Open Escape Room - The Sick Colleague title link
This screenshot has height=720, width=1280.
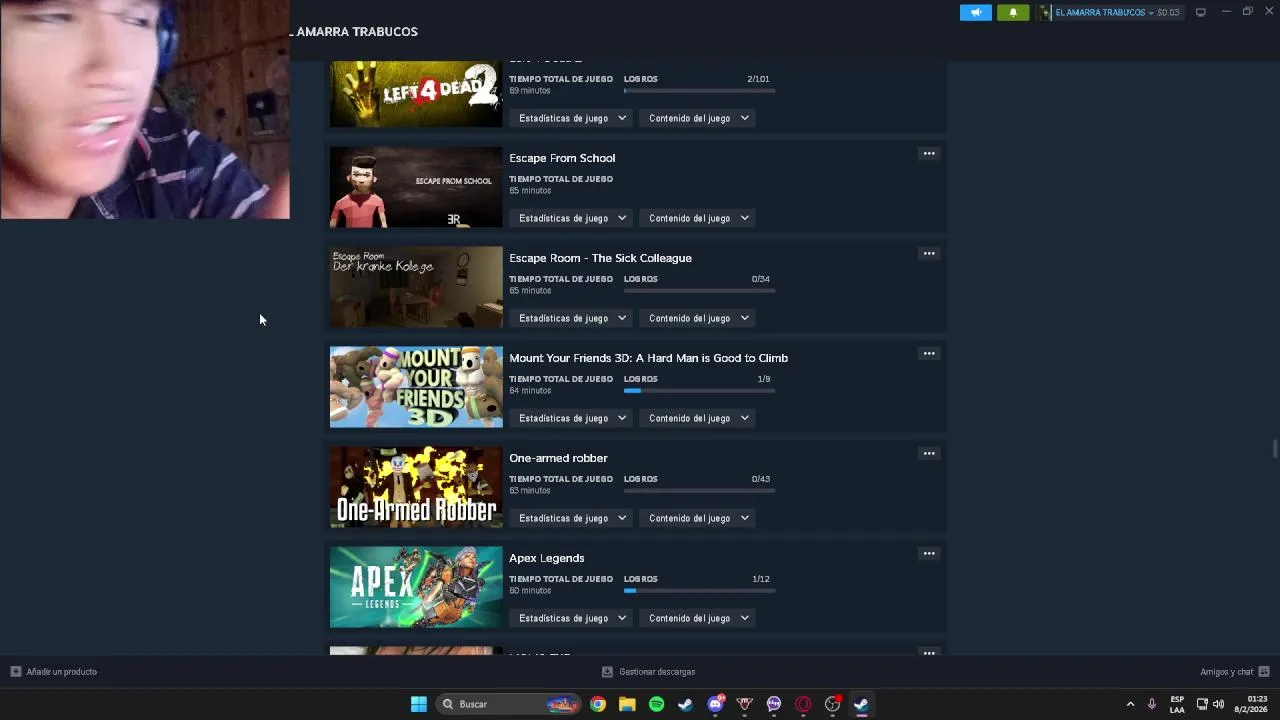(x=600, y=258)
